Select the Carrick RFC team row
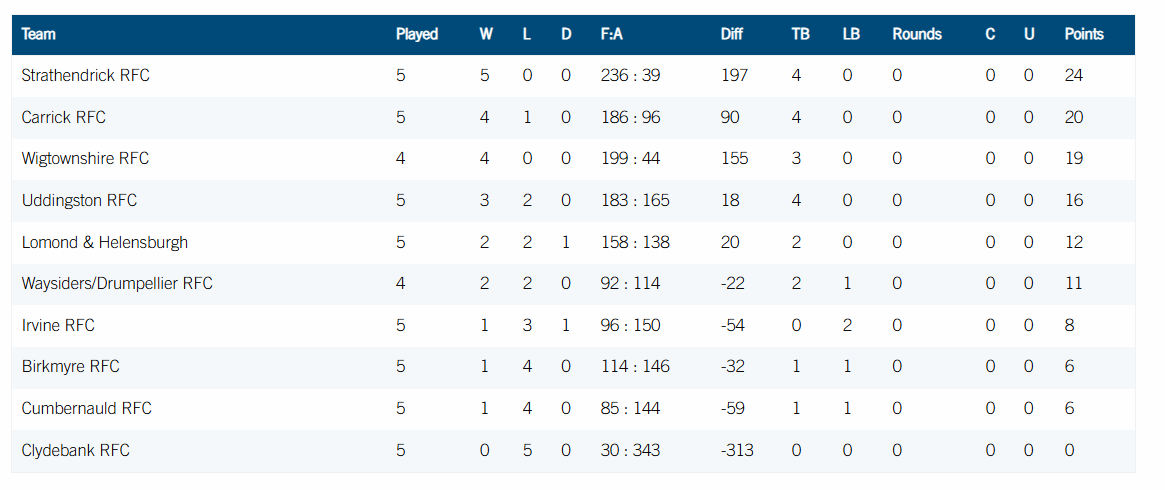 click(63, 117)
